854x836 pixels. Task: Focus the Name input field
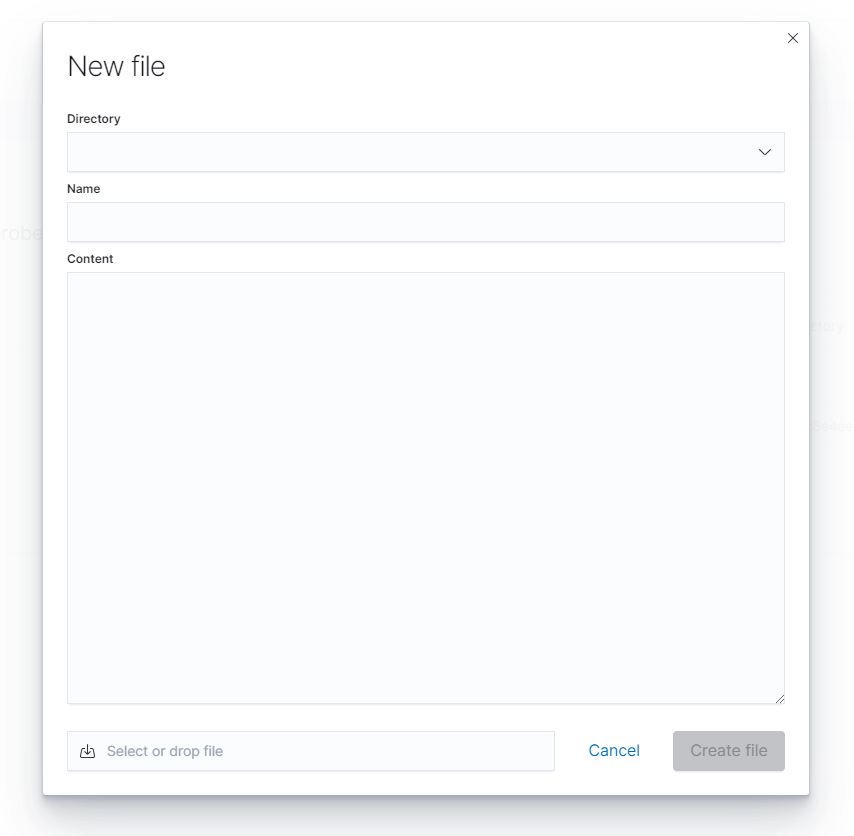(425, 222)
